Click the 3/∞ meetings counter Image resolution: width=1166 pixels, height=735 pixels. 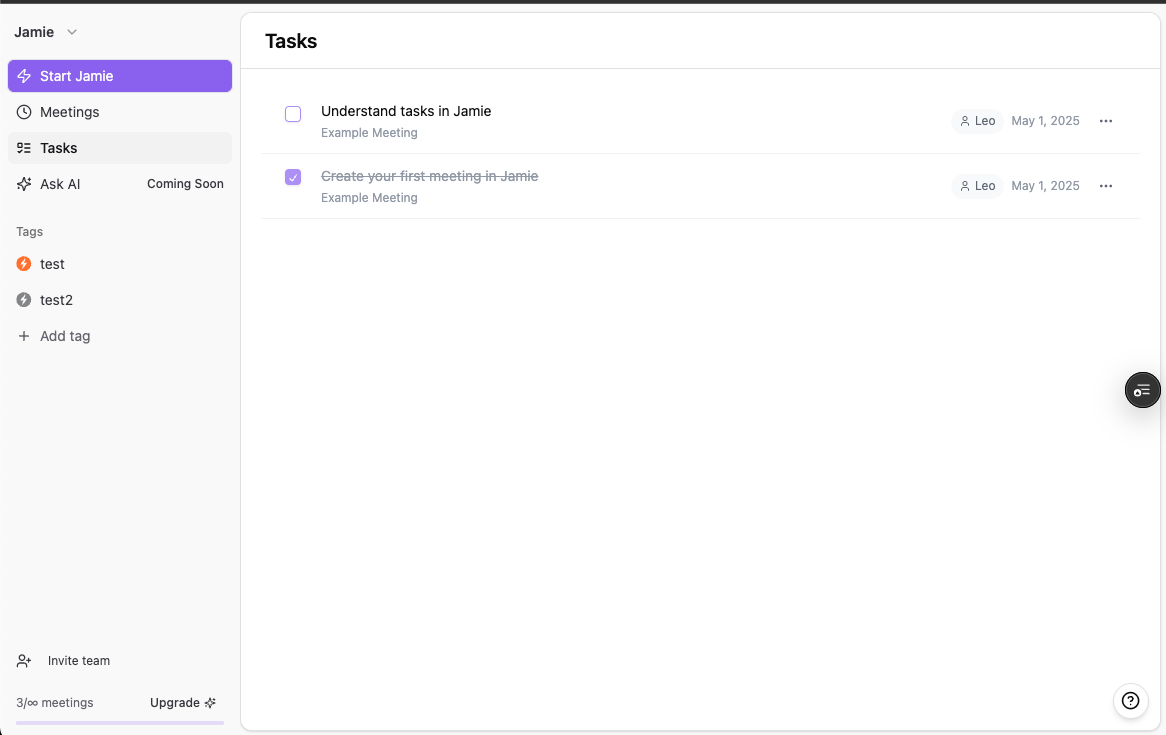(x=55, y=702)
